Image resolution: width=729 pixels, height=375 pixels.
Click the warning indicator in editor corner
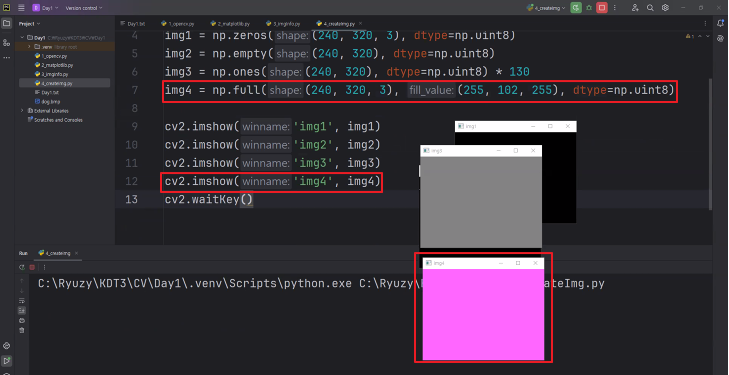(x=689, y=36)
